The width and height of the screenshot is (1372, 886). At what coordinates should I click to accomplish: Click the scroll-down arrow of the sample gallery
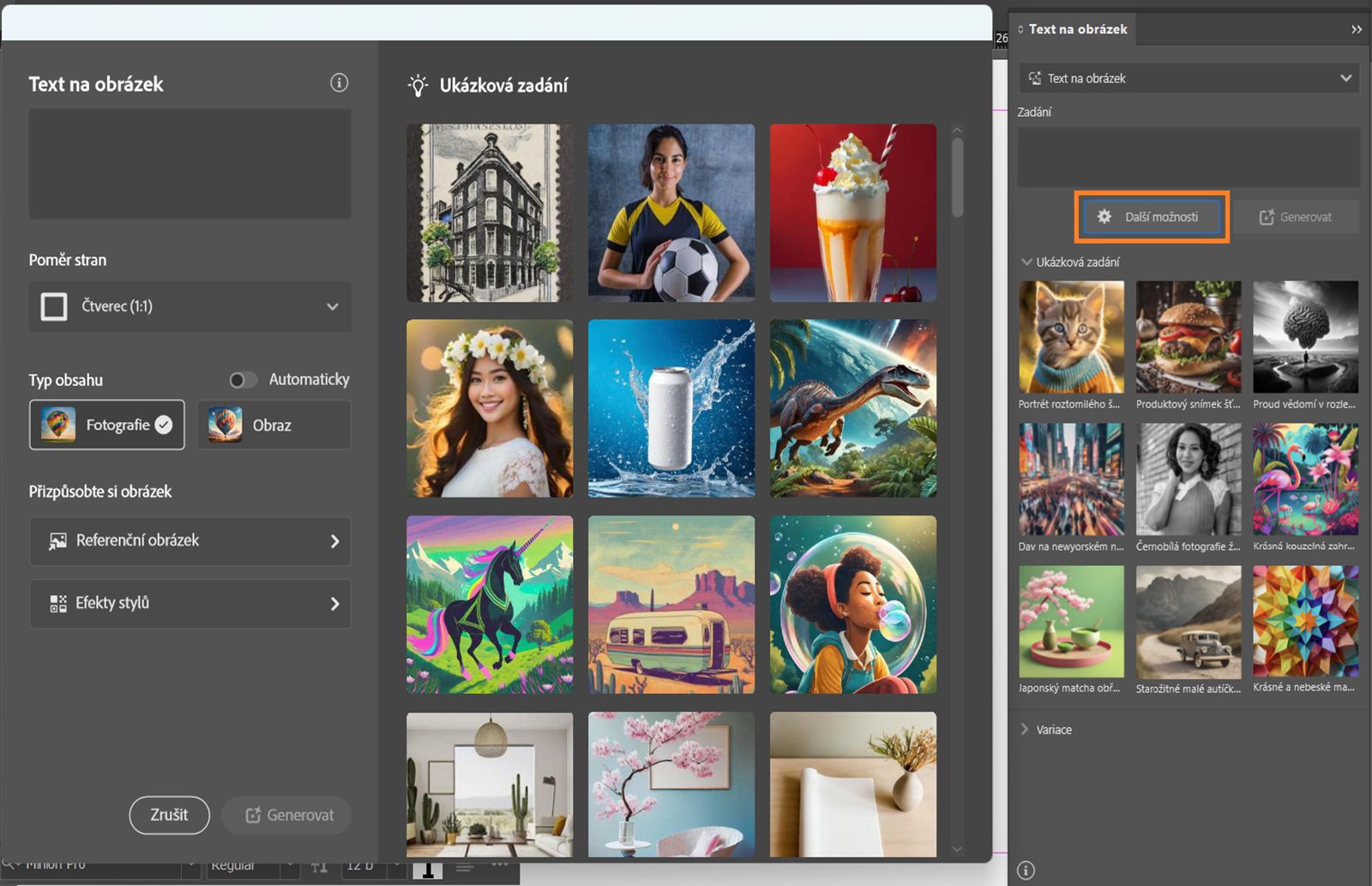pos(957,849)
